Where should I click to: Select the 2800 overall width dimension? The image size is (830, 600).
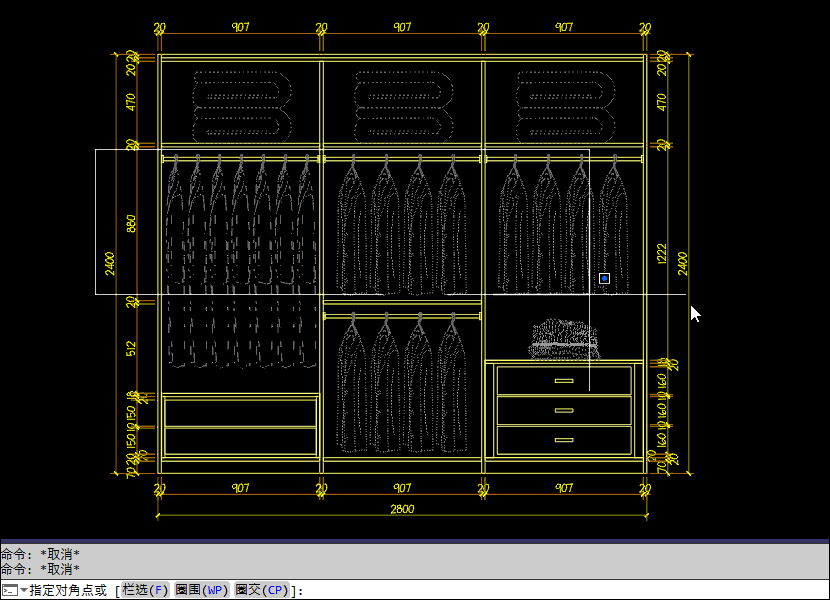pyautogui.click(x=402, y=509)
